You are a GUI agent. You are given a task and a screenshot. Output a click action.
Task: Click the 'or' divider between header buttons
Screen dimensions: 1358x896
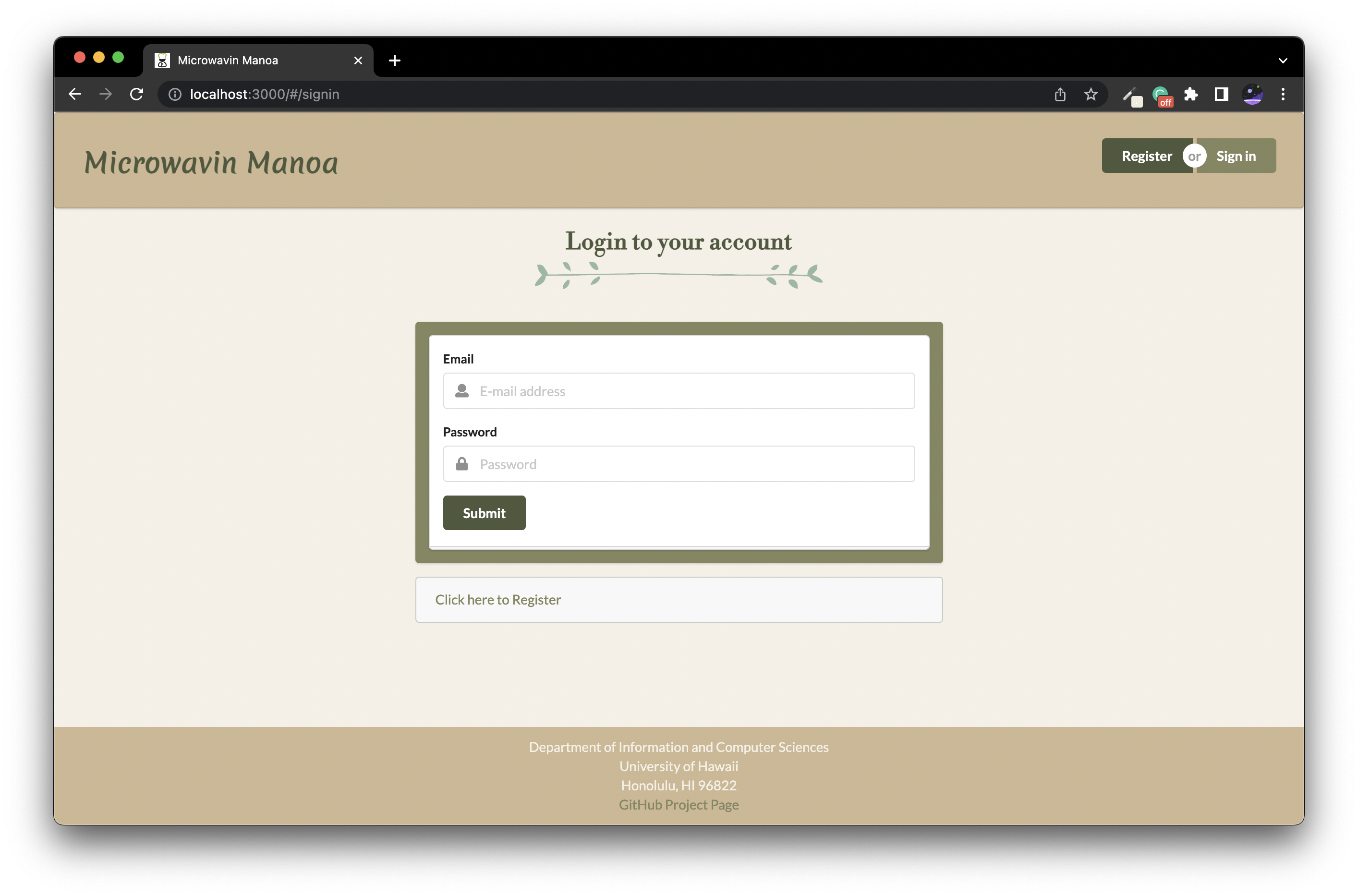(1195, 156)
